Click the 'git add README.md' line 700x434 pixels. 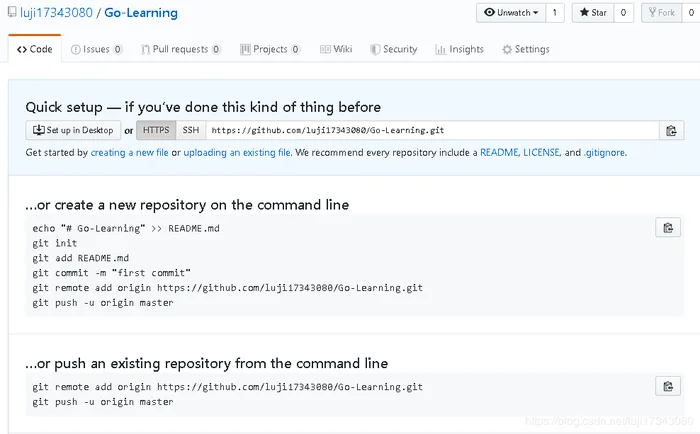tap(80, 258)
